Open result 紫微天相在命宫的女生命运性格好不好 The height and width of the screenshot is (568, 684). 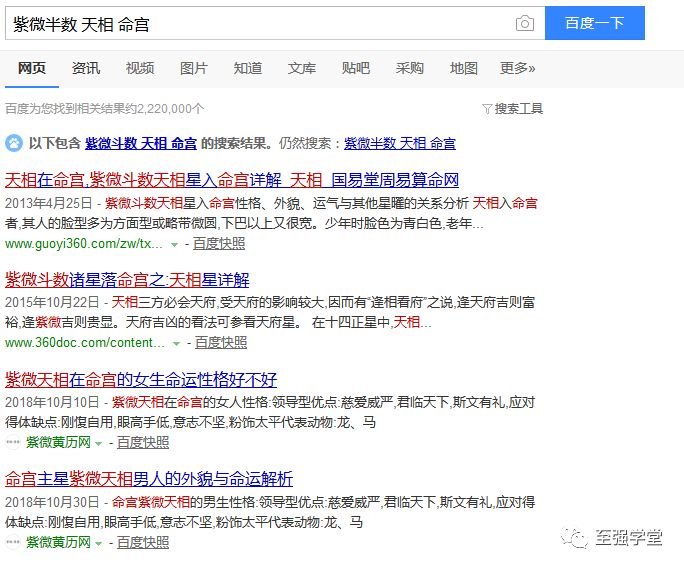tap(141, 380)
